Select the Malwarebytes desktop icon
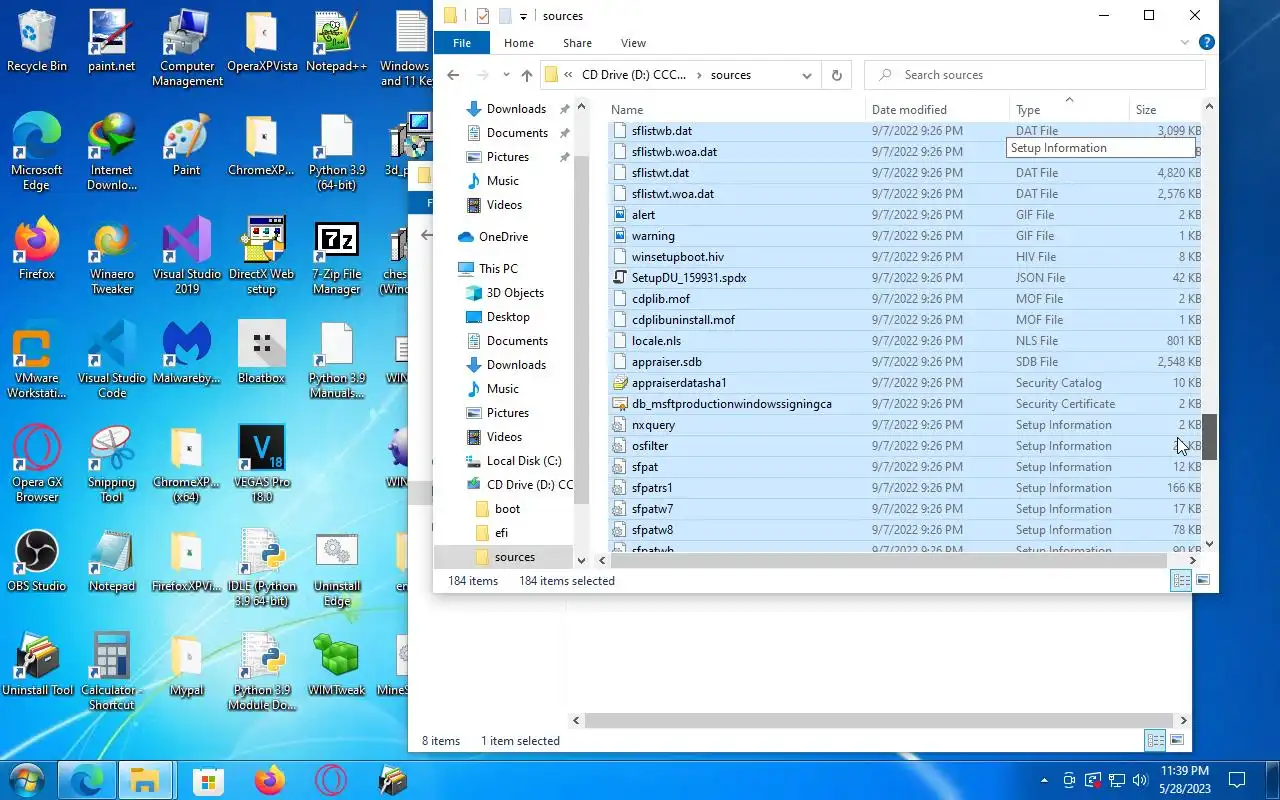The image size is (1280, 800). coord(187,353)
